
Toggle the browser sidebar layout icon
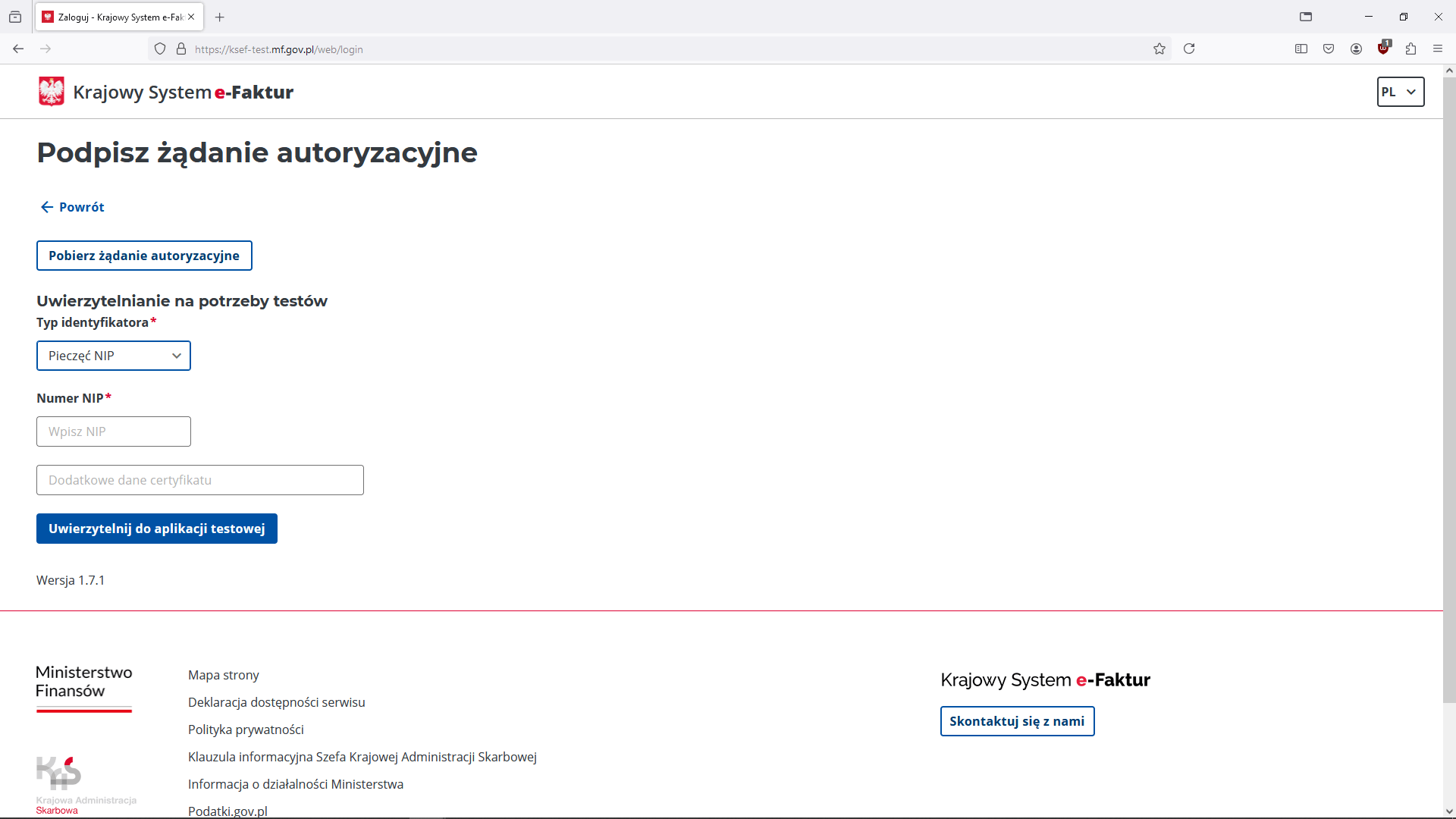(1301, 49)
